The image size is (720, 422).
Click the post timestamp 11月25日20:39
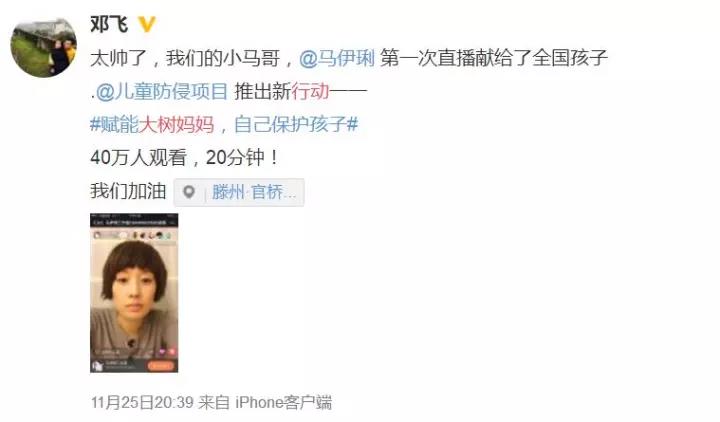tap(142, 403)
